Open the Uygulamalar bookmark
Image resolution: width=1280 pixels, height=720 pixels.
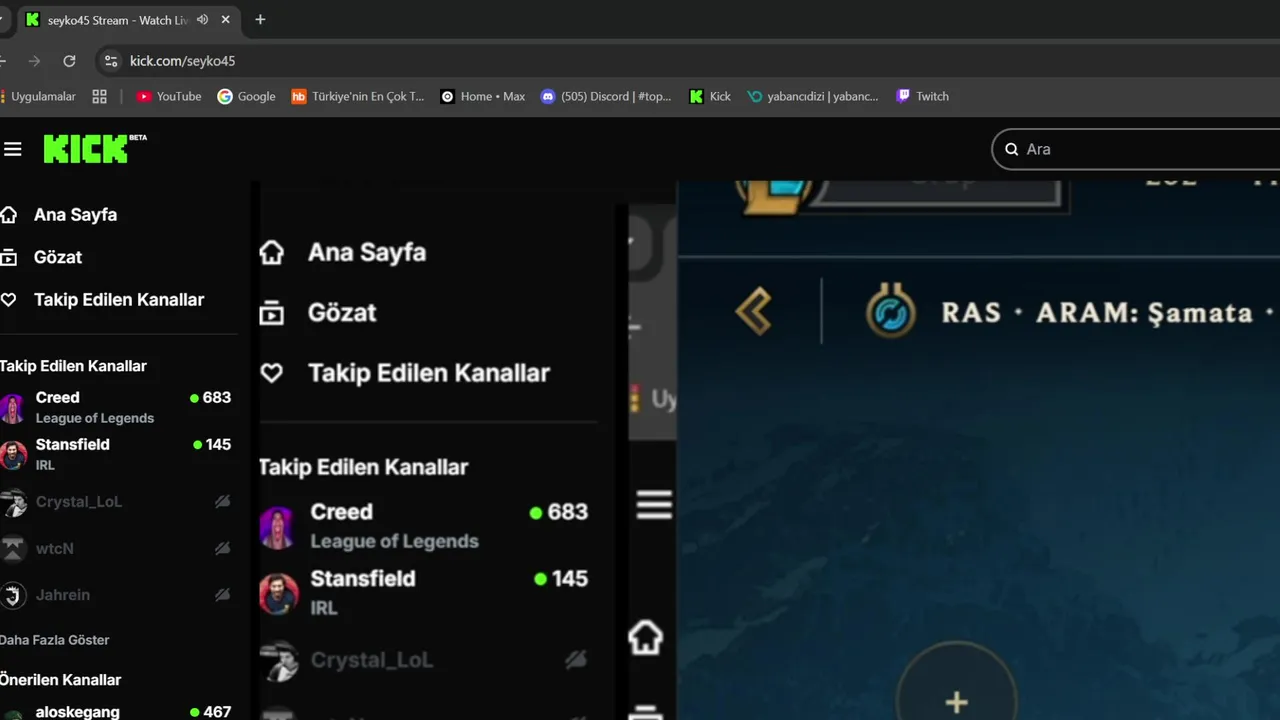click(38, 97)
